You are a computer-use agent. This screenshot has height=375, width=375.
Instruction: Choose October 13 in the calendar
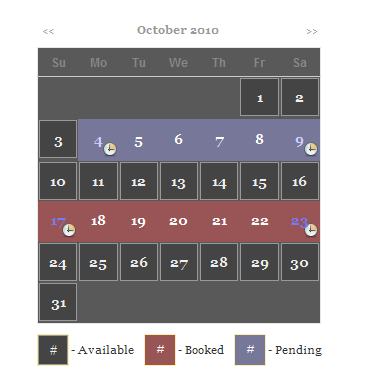coord(179,181)
